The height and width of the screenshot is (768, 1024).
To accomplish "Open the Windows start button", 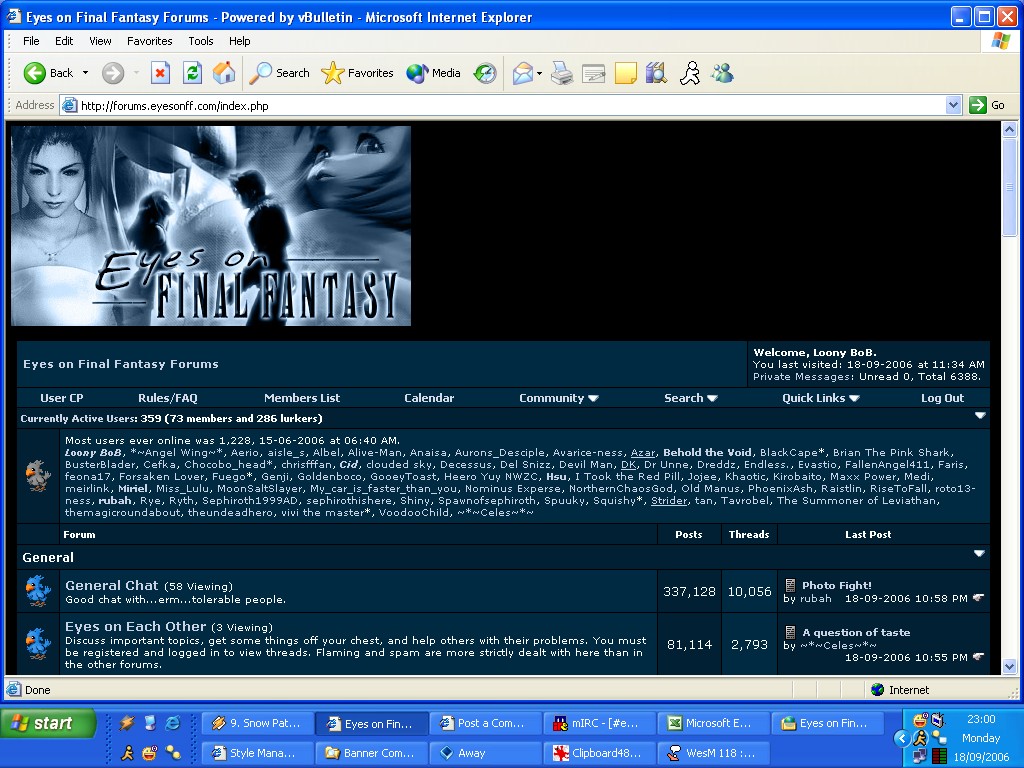I will [48, 724].
